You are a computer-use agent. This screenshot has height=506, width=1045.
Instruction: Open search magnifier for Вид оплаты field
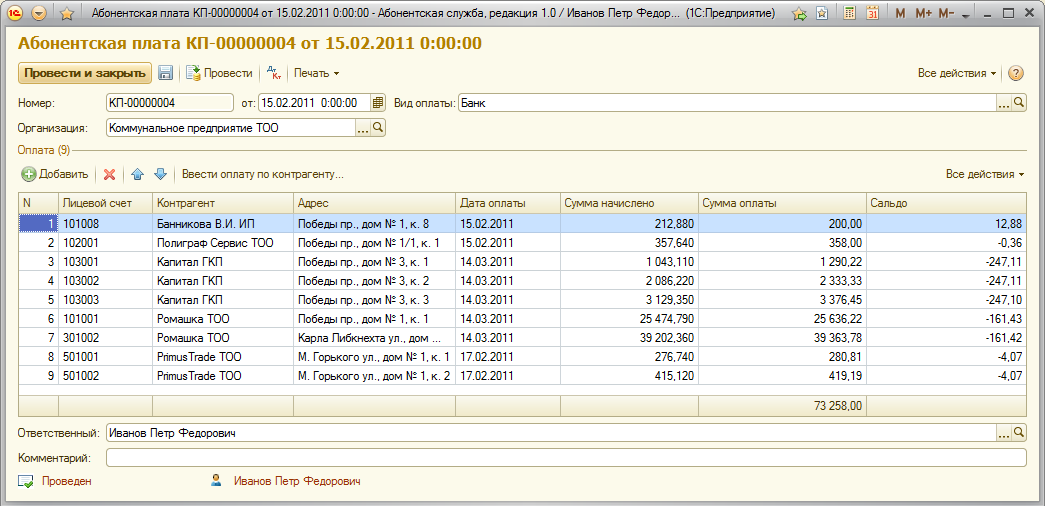(1019, 103)
